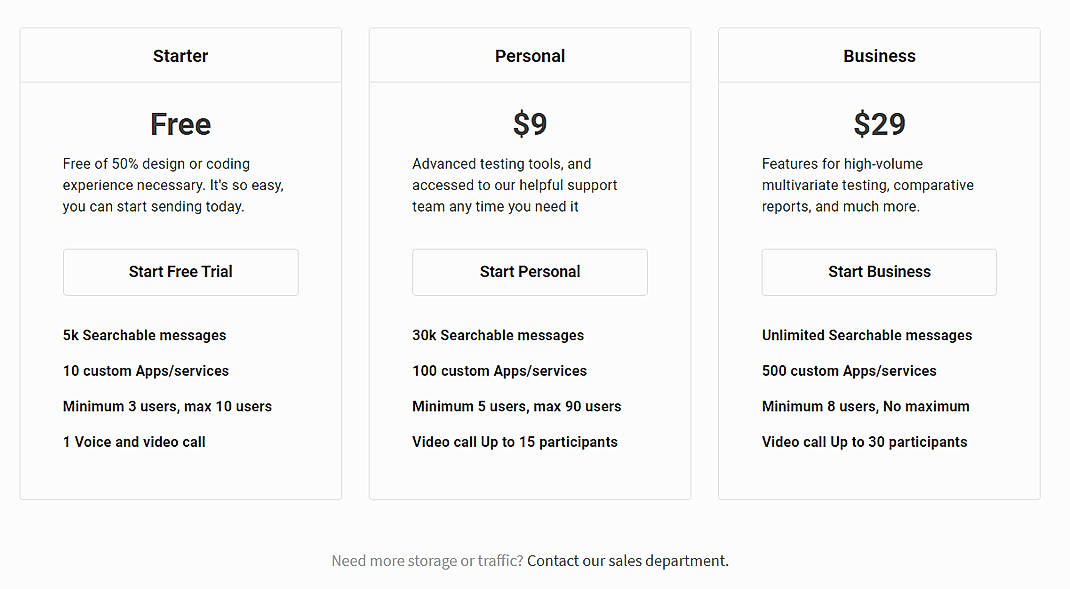
Task: Click the $9 price label
Action: (x=529, y=123)
